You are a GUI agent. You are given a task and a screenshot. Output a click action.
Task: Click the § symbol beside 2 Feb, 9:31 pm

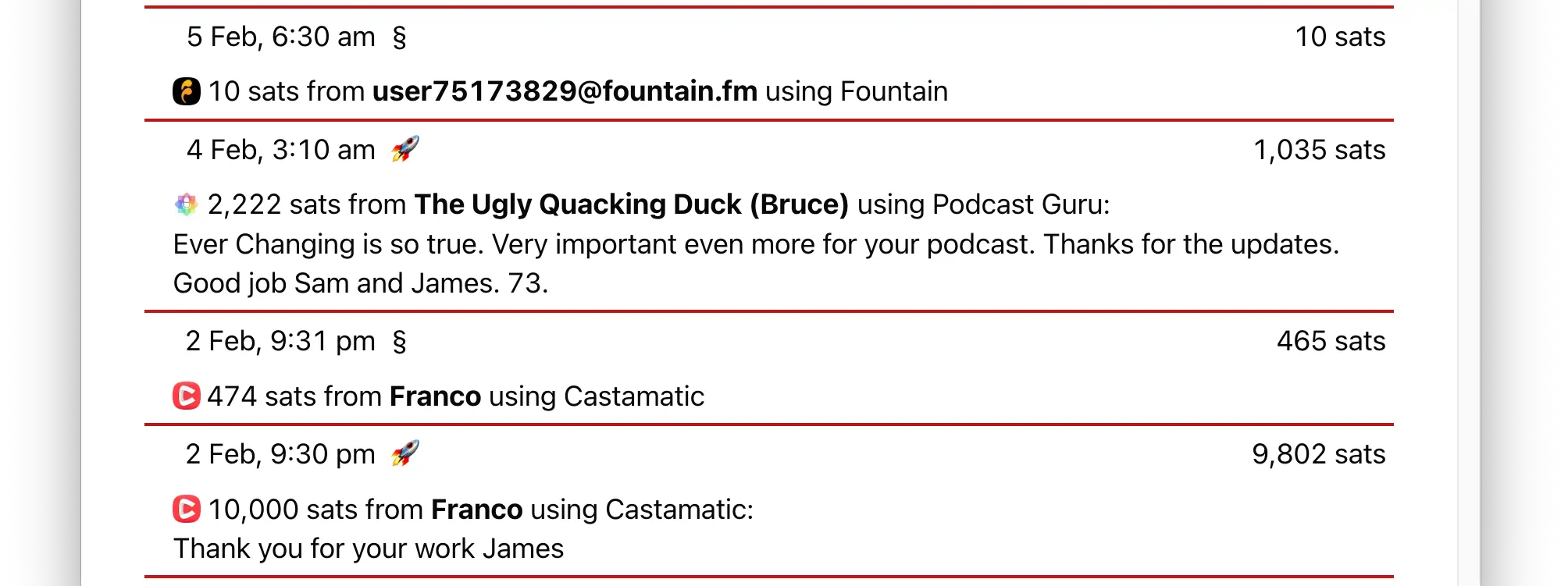click(399, 341)
